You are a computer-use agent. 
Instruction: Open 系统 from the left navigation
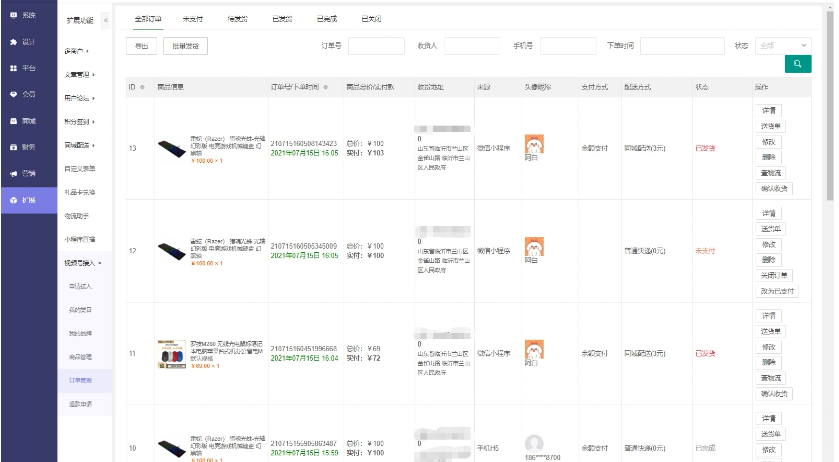coord(23,16)
